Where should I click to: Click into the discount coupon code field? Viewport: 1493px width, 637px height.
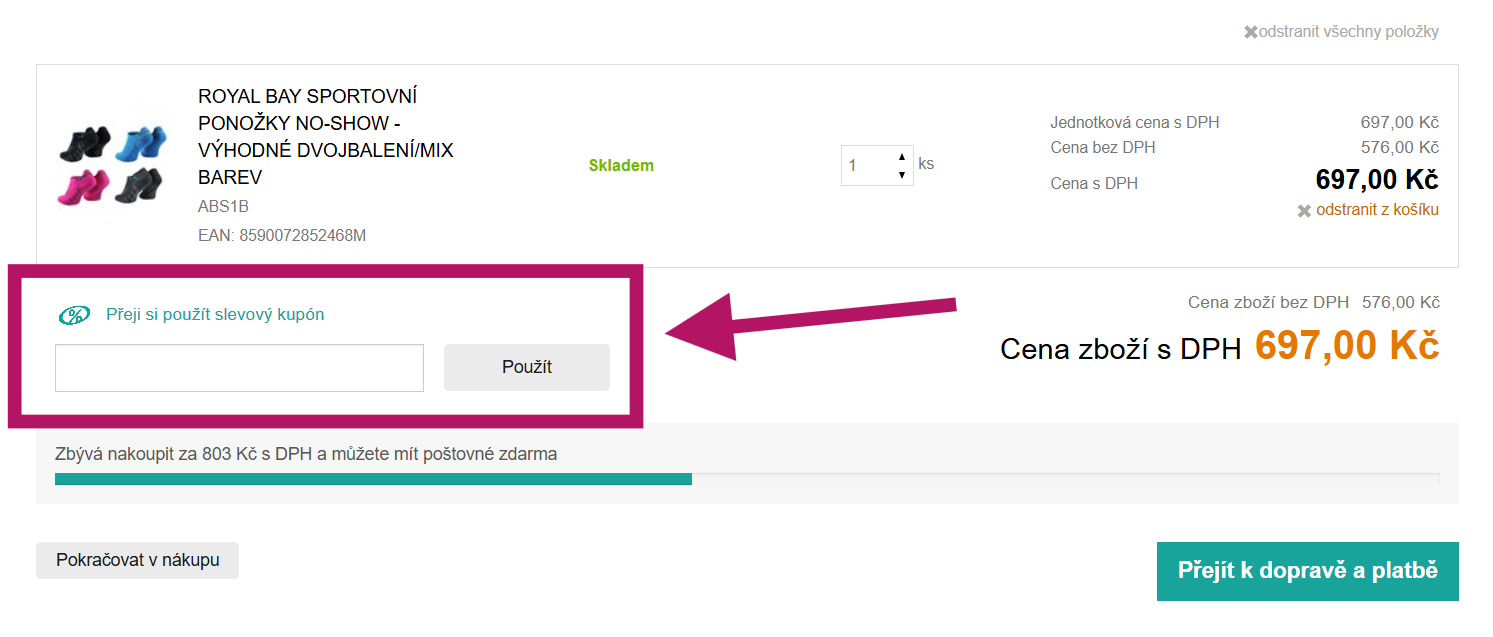click(239, 368)
